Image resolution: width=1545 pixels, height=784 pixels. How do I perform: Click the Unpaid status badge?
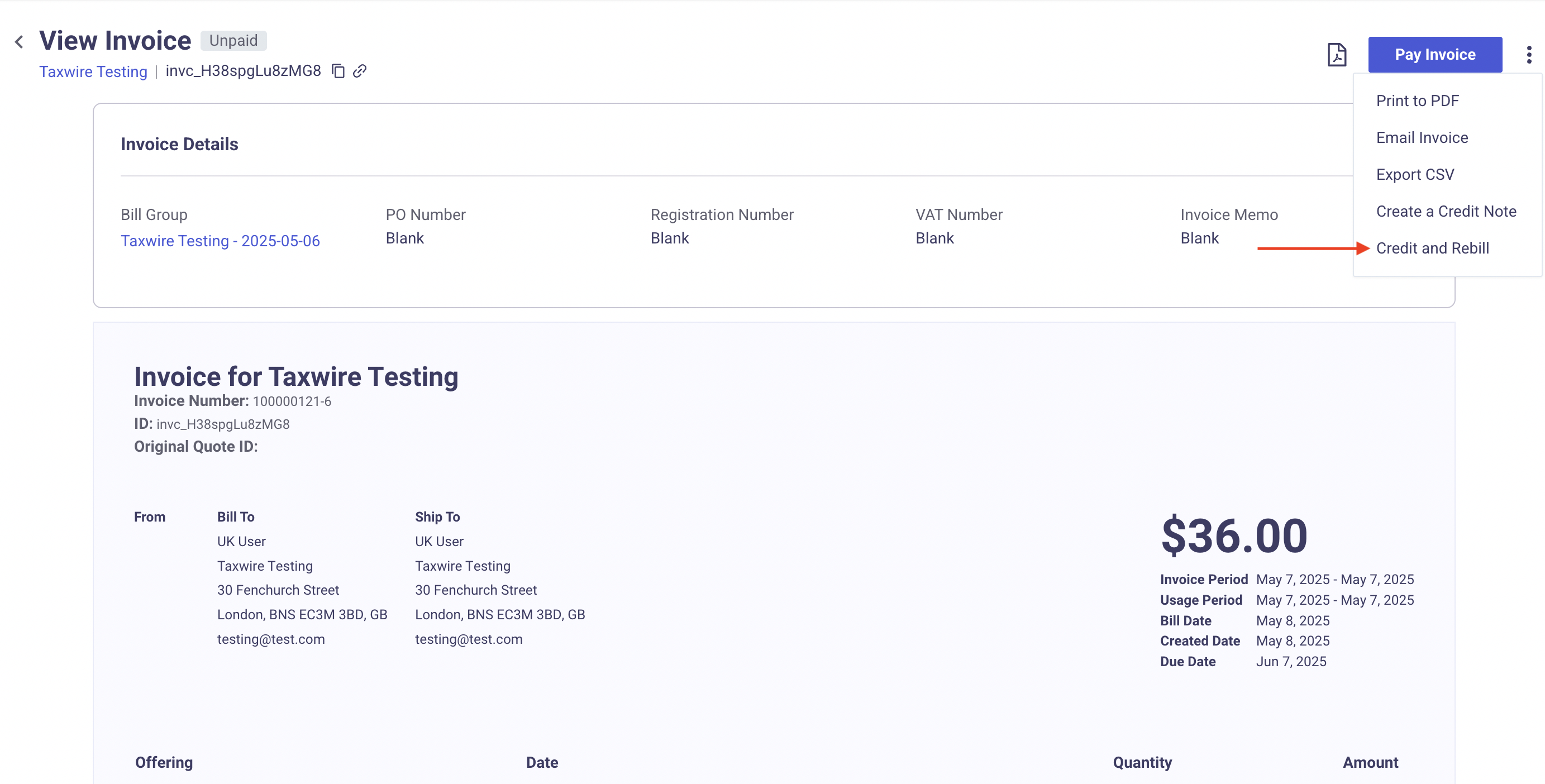pyautogui.click(x=233, y=41)
